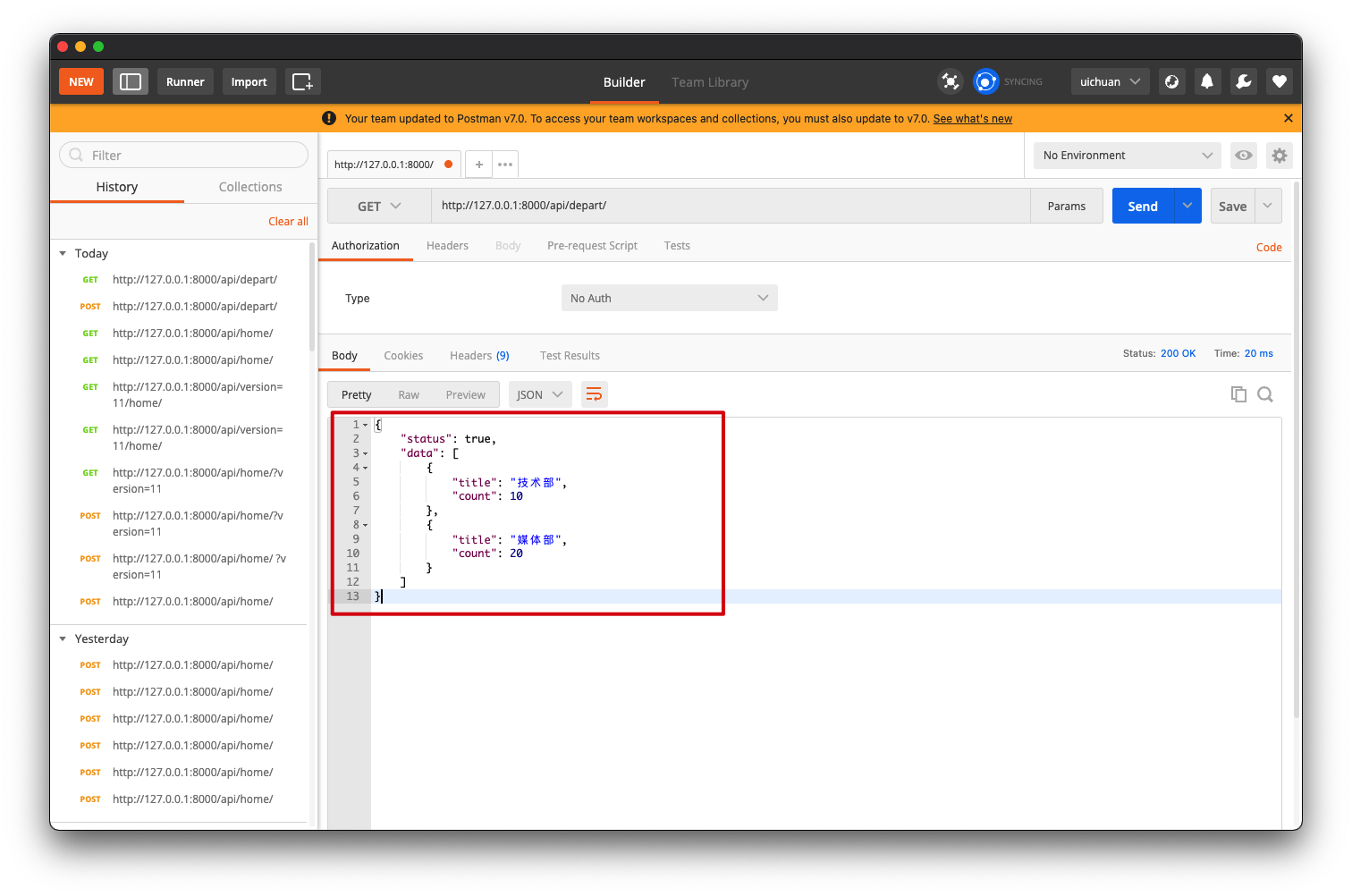Open the Send button dropdown arrow
Image resolution: width=1352 pixels, height=896 pixels.
click(x=1187, y=206)
